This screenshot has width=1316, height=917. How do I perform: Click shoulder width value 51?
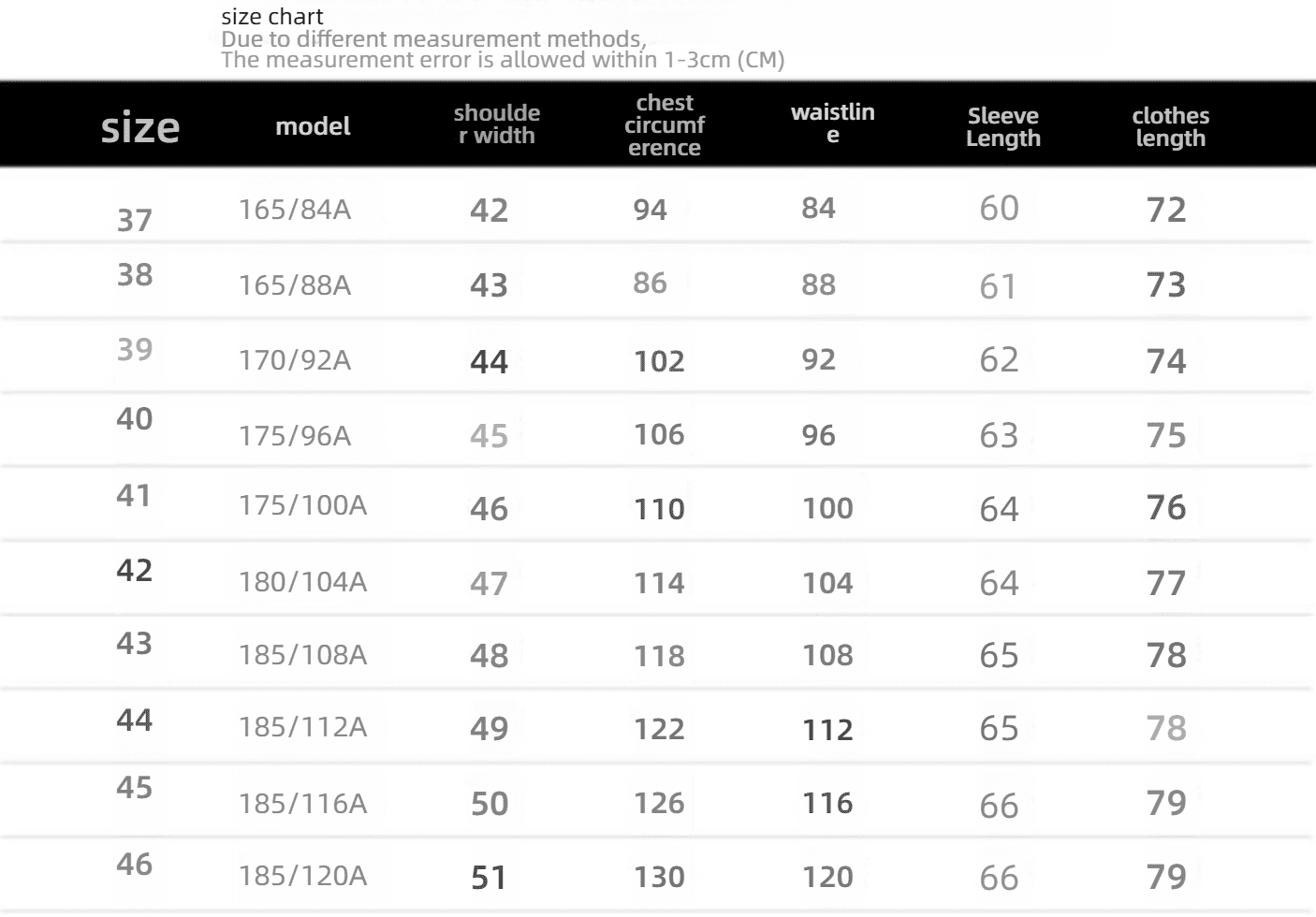[x=490, y=878]
